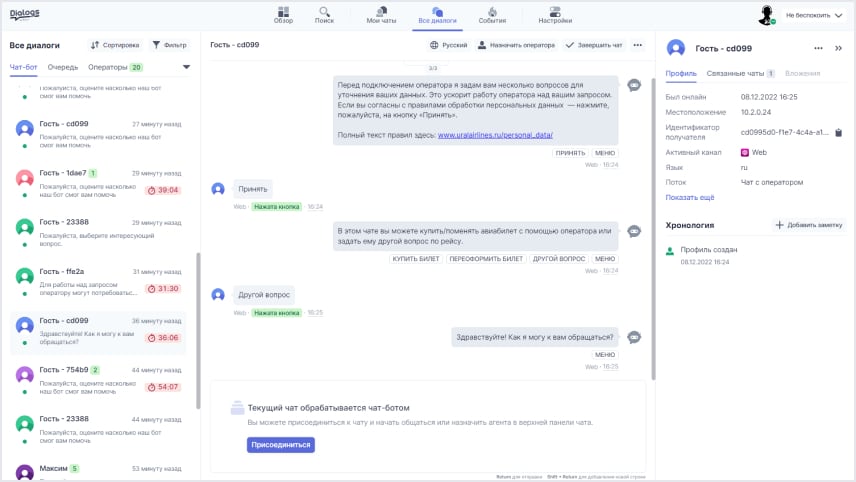Click the 39:04 timer badge
The image size is (856, 482).
tap(163, 190)
